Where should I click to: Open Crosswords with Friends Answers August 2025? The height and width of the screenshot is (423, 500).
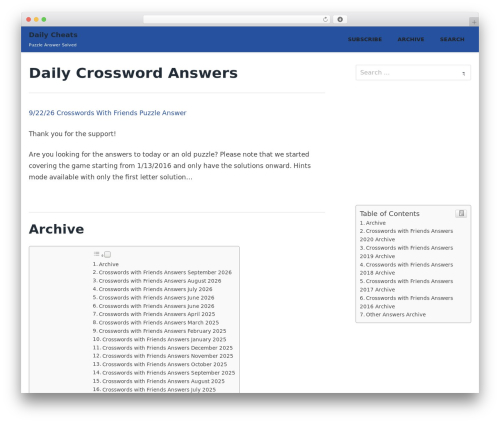tap(159, 381)
